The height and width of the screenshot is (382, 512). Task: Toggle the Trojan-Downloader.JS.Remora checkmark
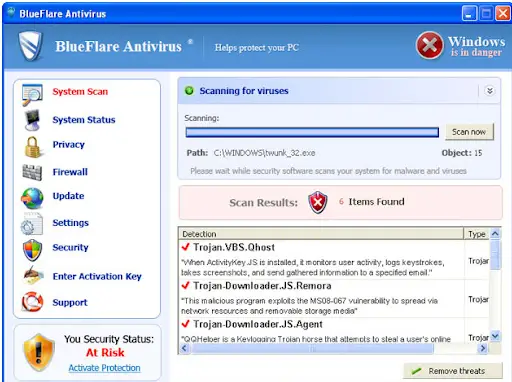pyautogui.click(x=186, y=285)
